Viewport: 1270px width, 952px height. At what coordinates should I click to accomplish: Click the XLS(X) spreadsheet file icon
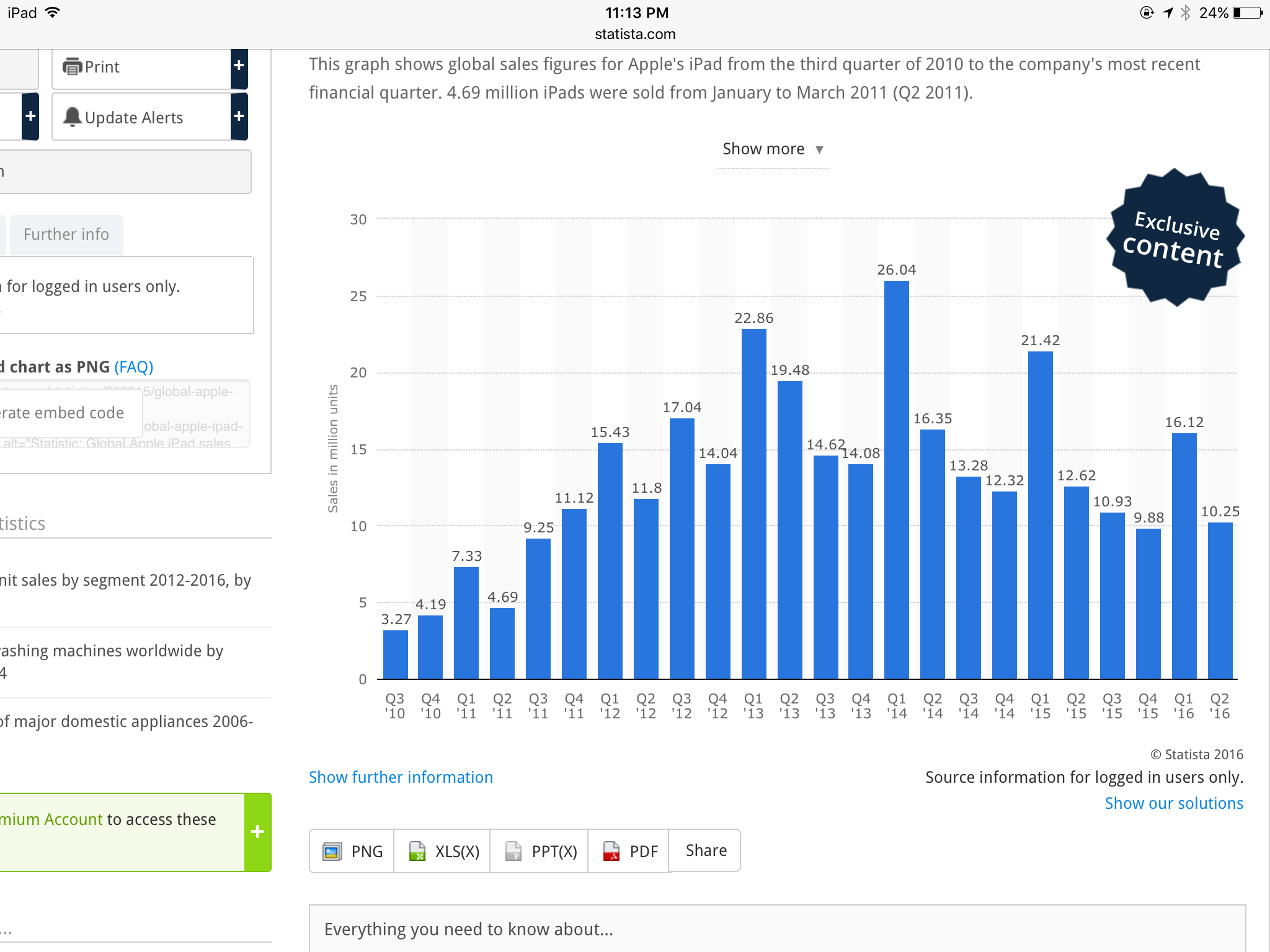point(417,852)
